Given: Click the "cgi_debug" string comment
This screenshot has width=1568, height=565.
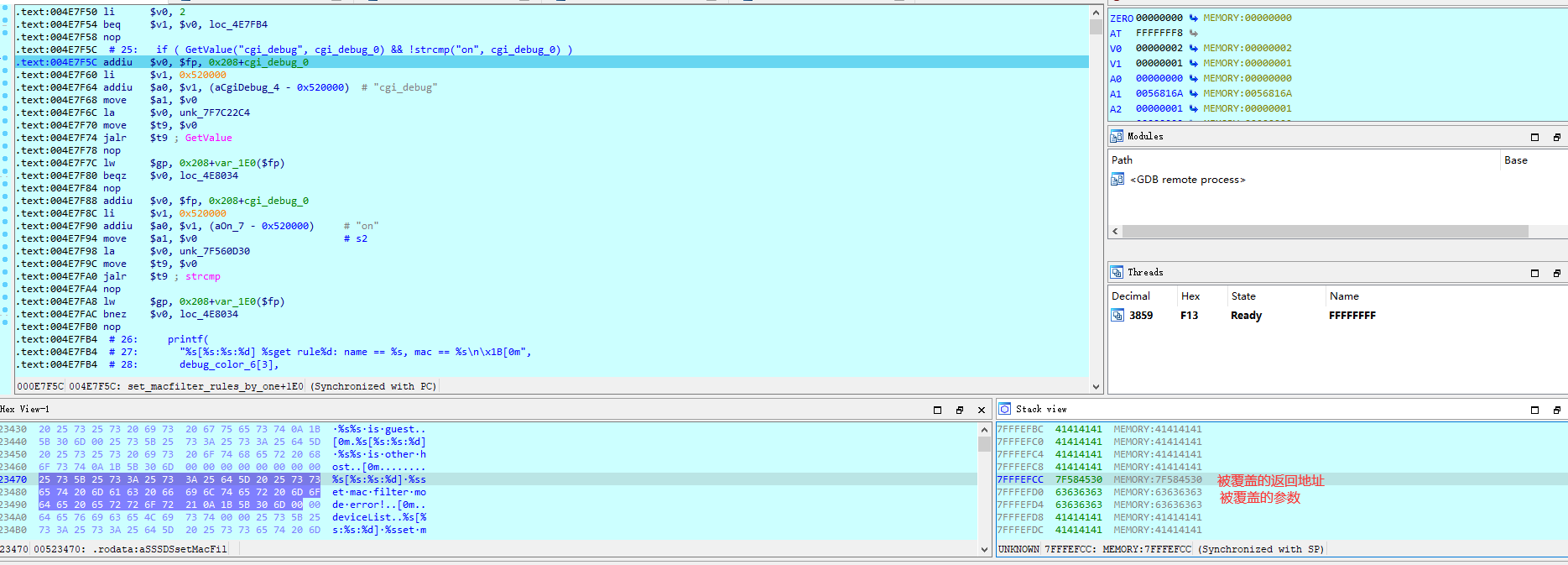Looking at the screenshot, I should pos(399,87).
